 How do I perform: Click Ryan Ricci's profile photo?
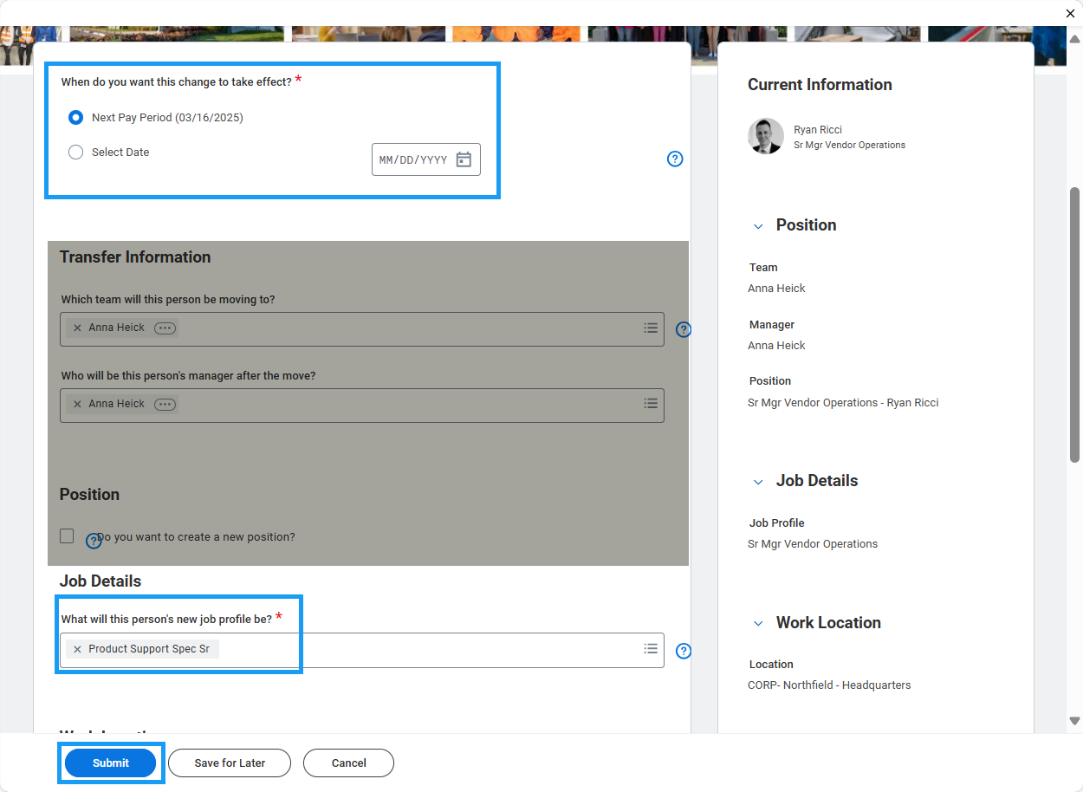(x=765, y=136)
